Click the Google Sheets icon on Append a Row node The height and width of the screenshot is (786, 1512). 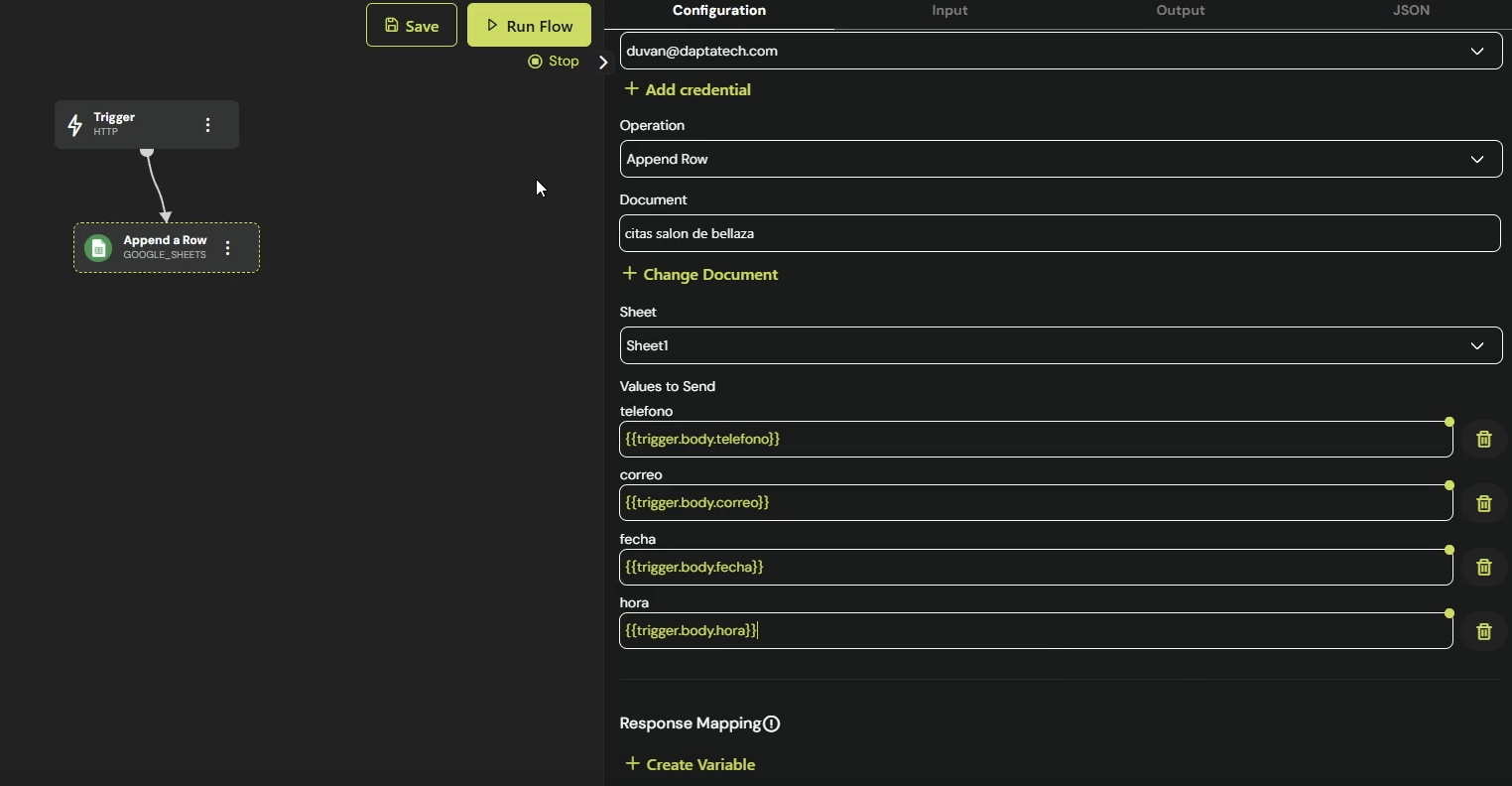point(98,248)
